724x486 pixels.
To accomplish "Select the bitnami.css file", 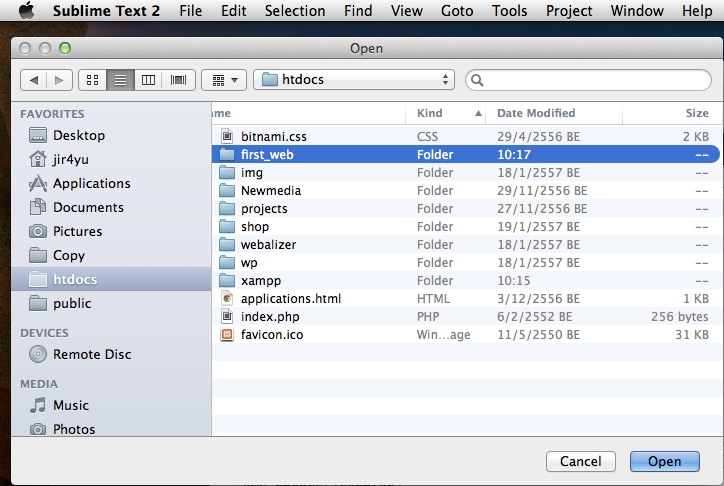I will 466,137.
